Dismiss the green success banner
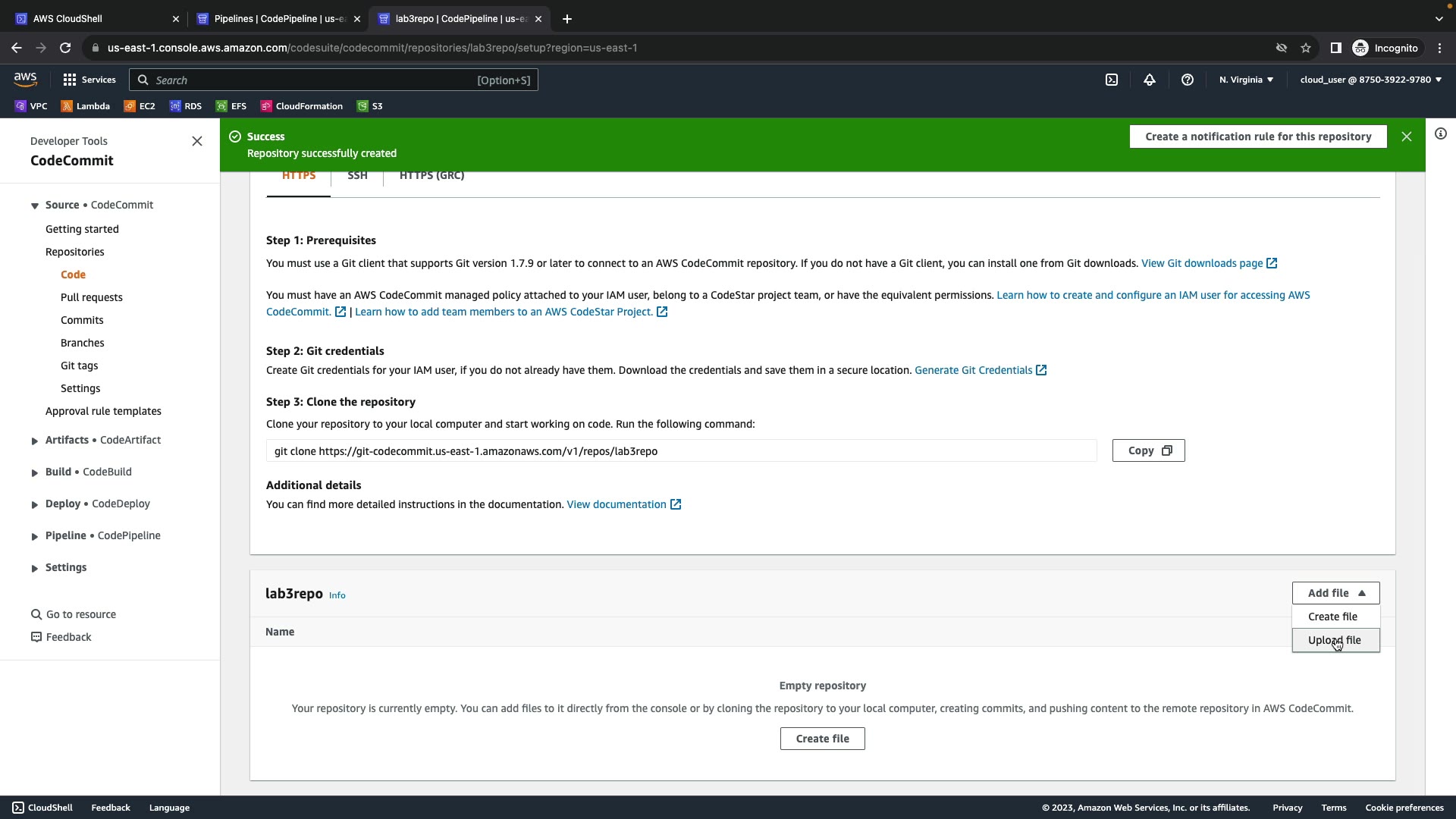 [1407, 136]
